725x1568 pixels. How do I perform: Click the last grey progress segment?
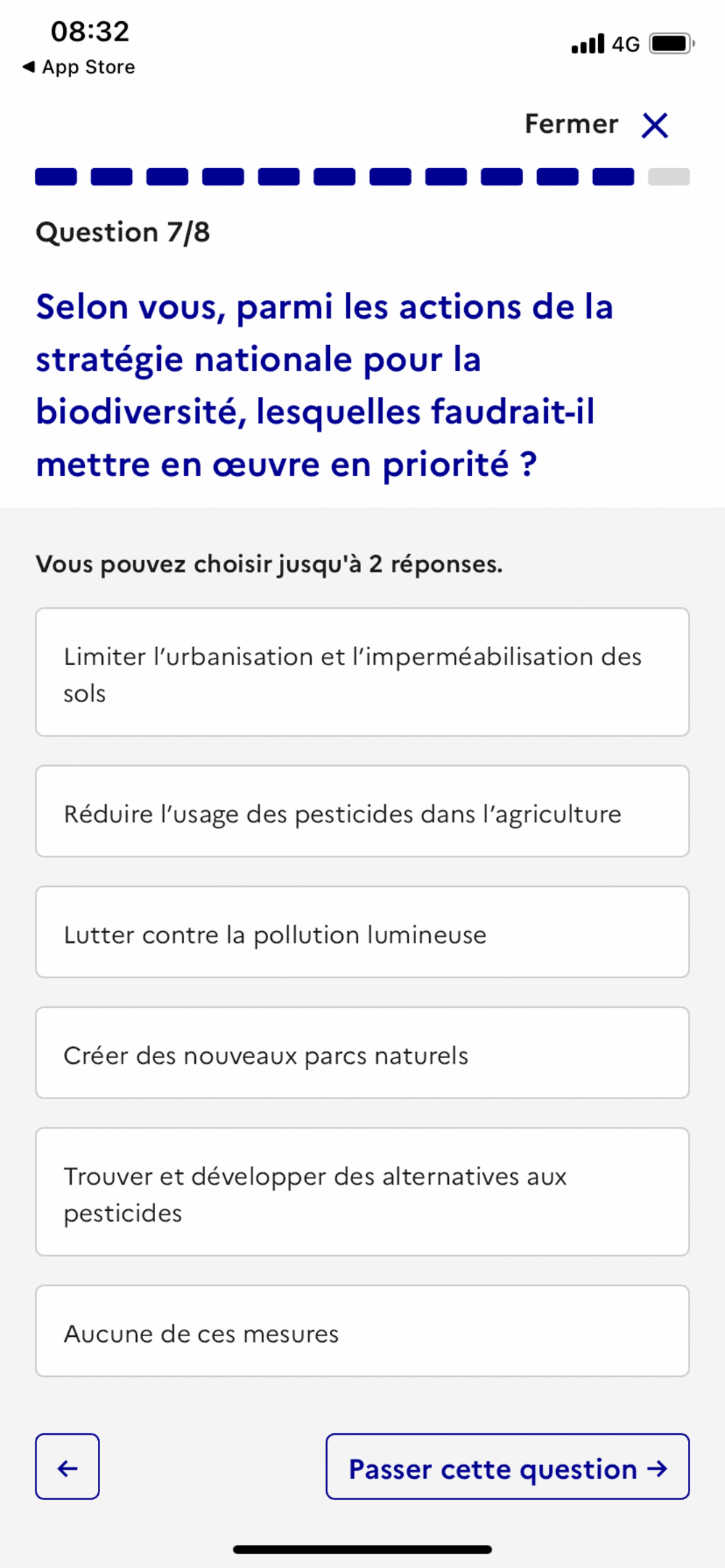[x=668, y=177]
